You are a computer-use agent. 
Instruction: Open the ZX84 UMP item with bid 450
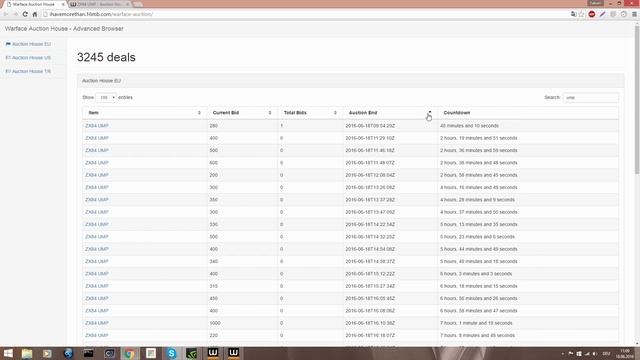(x=97, y=298)
